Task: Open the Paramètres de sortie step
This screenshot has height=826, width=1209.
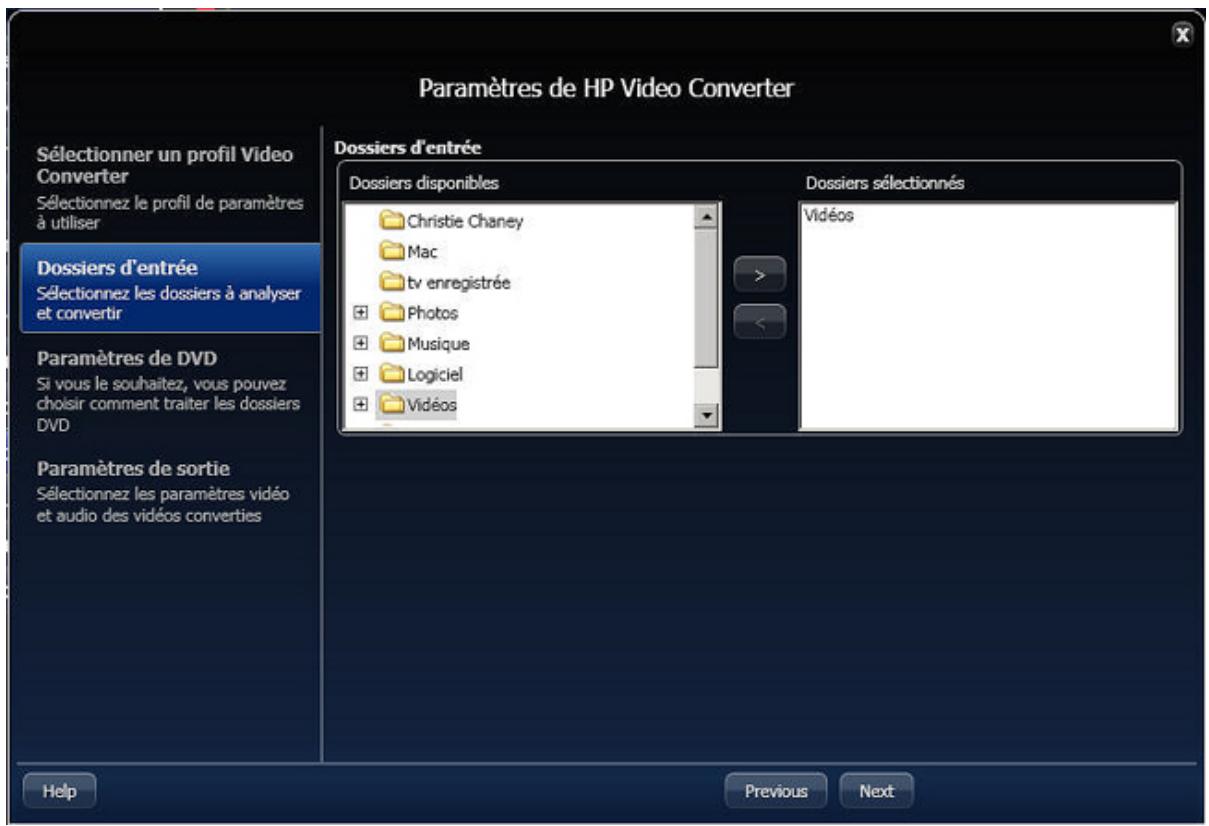Action: (x=169, y=492)
